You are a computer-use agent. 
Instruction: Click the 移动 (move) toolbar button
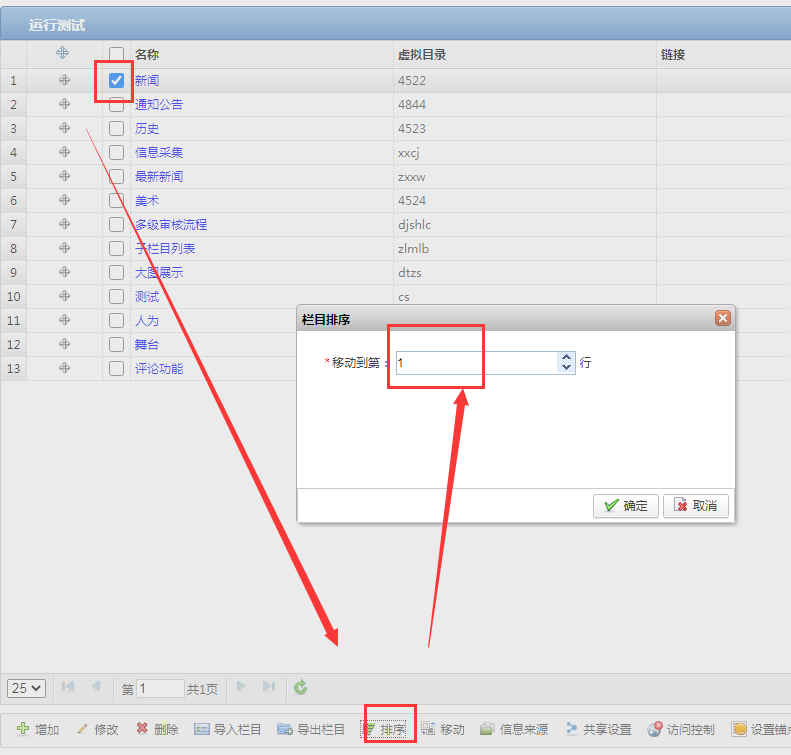click(x=443, y=730)
